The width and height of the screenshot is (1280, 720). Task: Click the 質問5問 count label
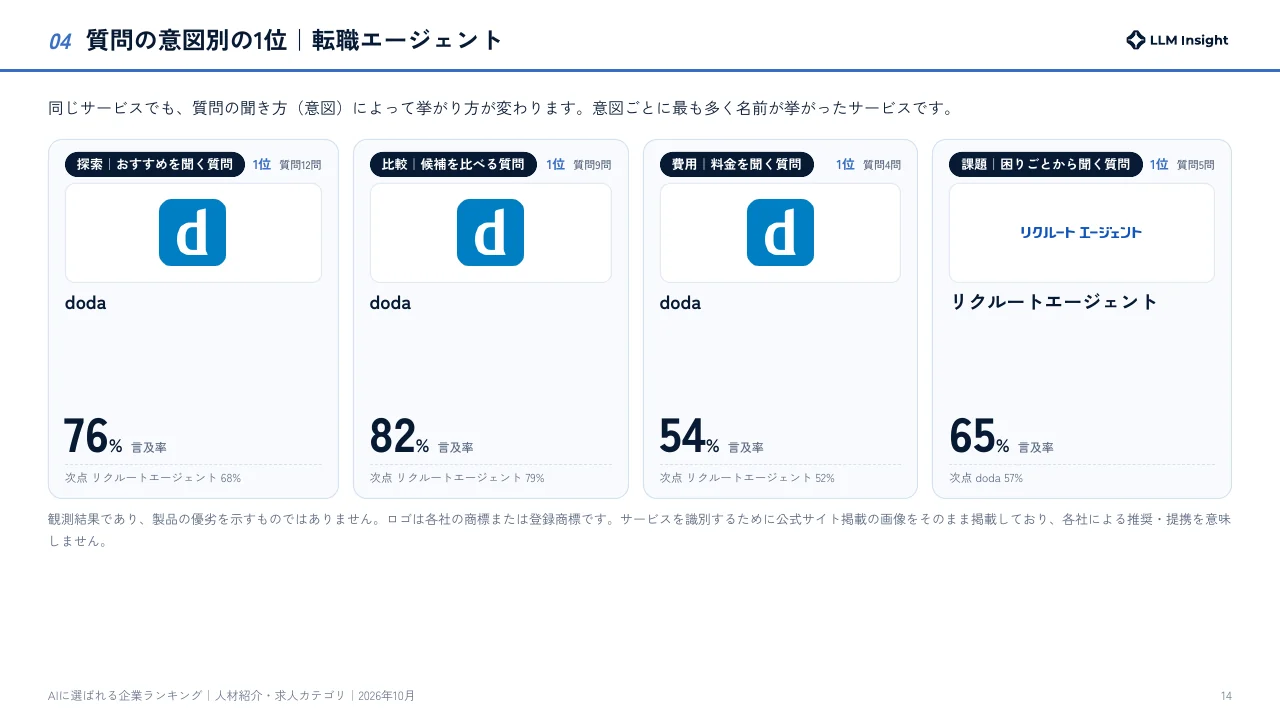[x=1196, y=165]
